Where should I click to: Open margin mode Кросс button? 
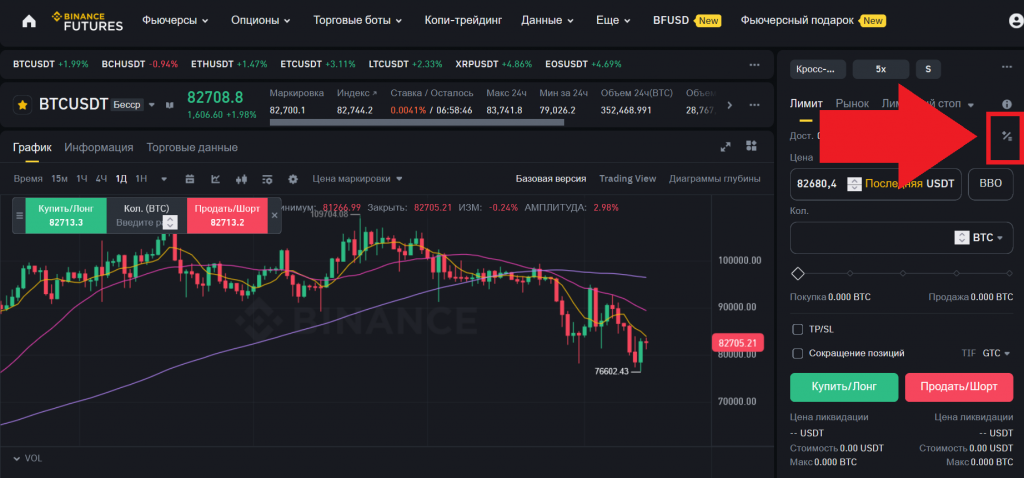point(818,69)
